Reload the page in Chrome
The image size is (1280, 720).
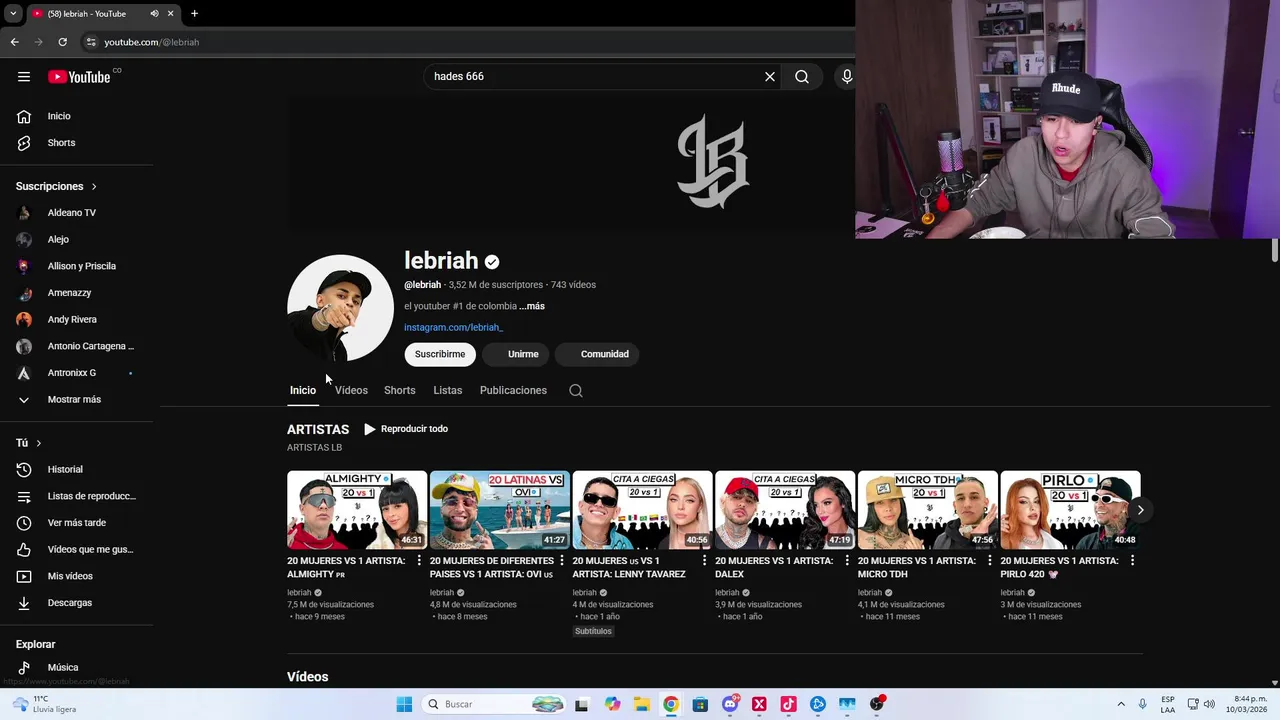tap(62, 42)
